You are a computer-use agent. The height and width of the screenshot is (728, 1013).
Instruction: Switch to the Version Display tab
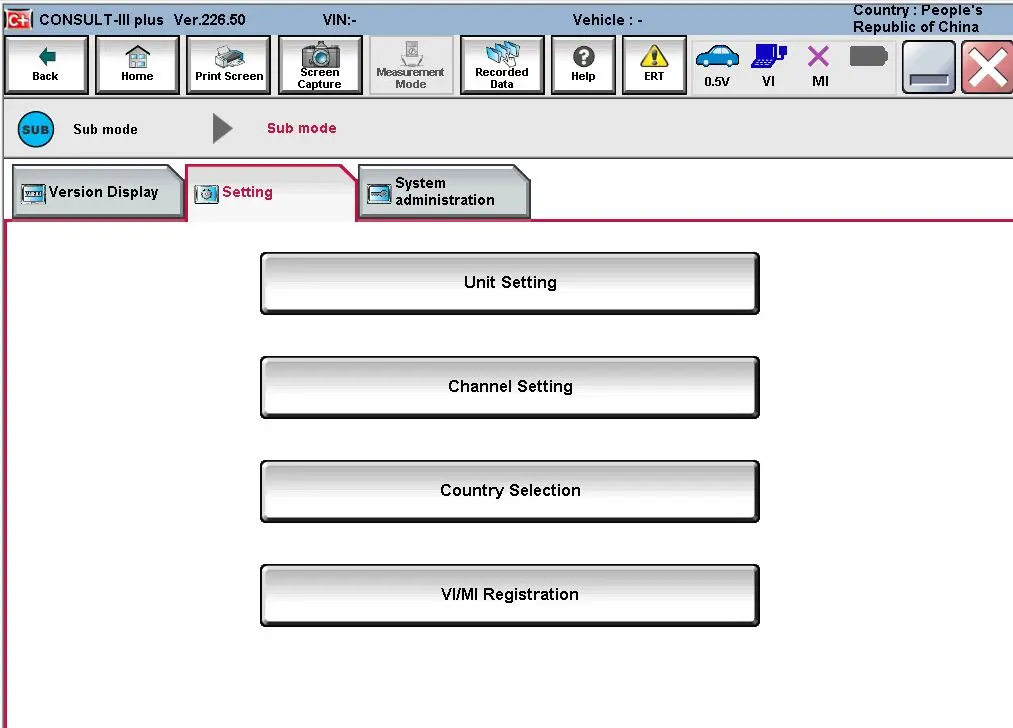pos(97,192)
